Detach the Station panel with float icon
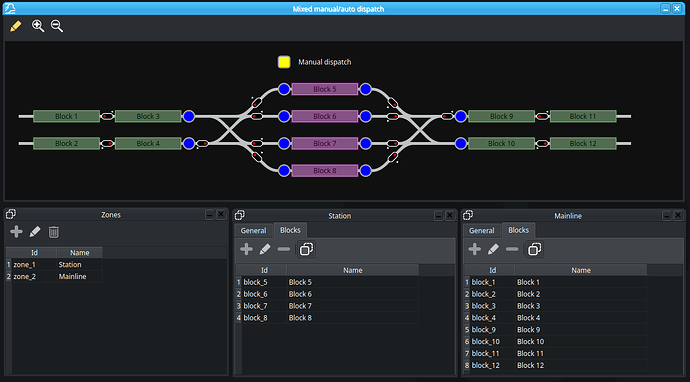The height and width of the screenshot is (382, 690). pos(239,215)
